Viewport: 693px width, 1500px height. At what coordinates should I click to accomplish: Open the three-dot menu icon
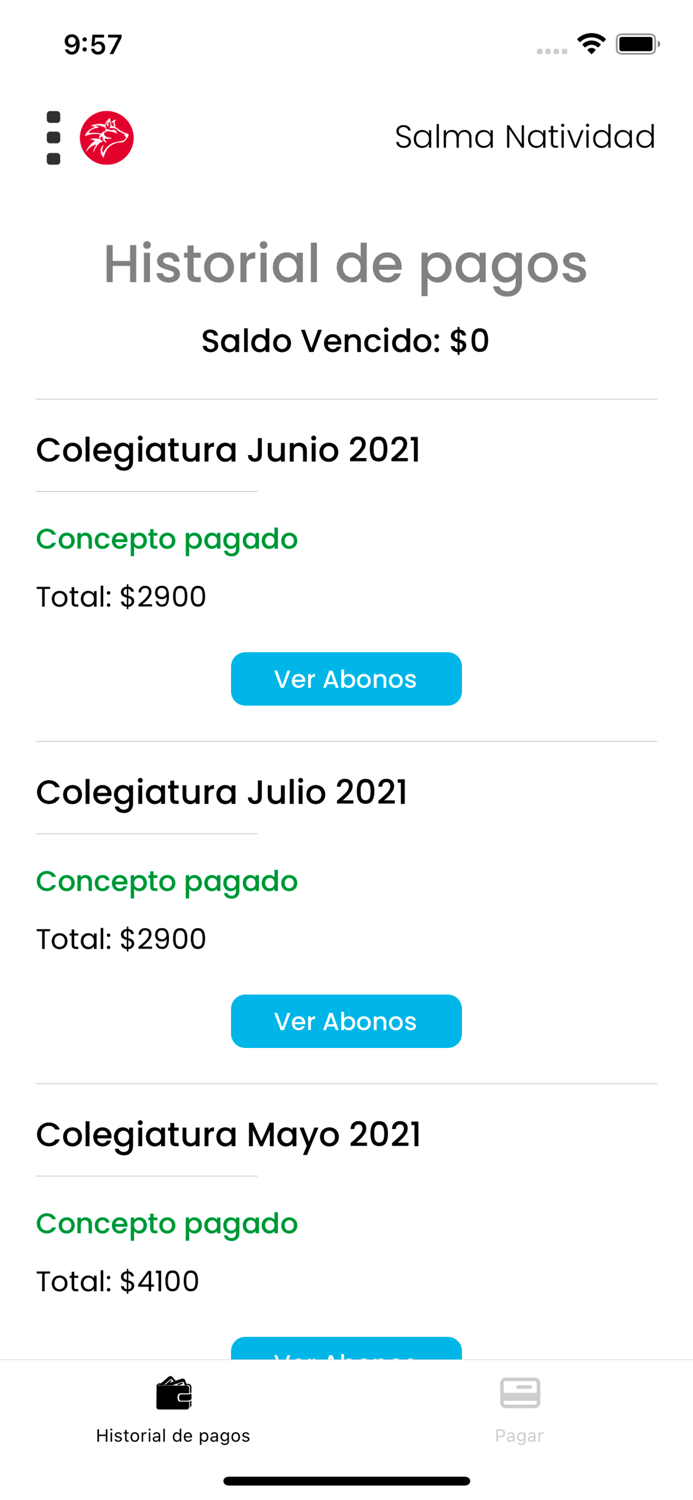pos(51,138)
